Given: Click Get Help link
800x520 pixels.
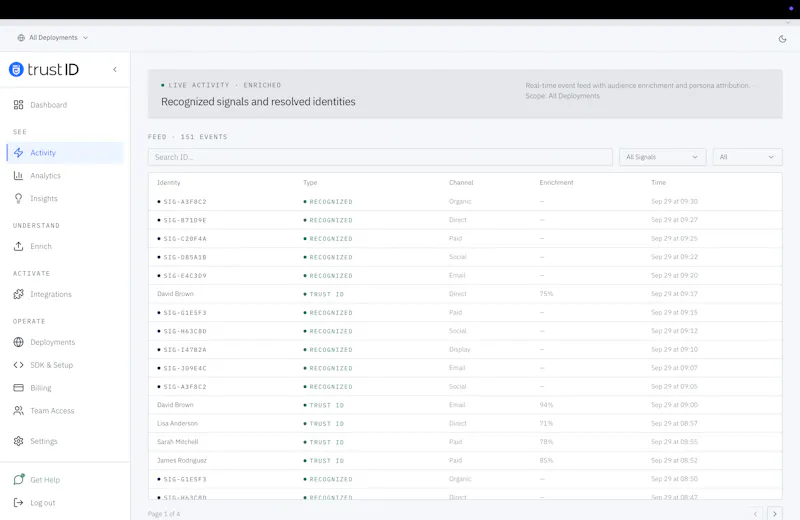Looking at the screenshot, I should [x=45, y=480].
